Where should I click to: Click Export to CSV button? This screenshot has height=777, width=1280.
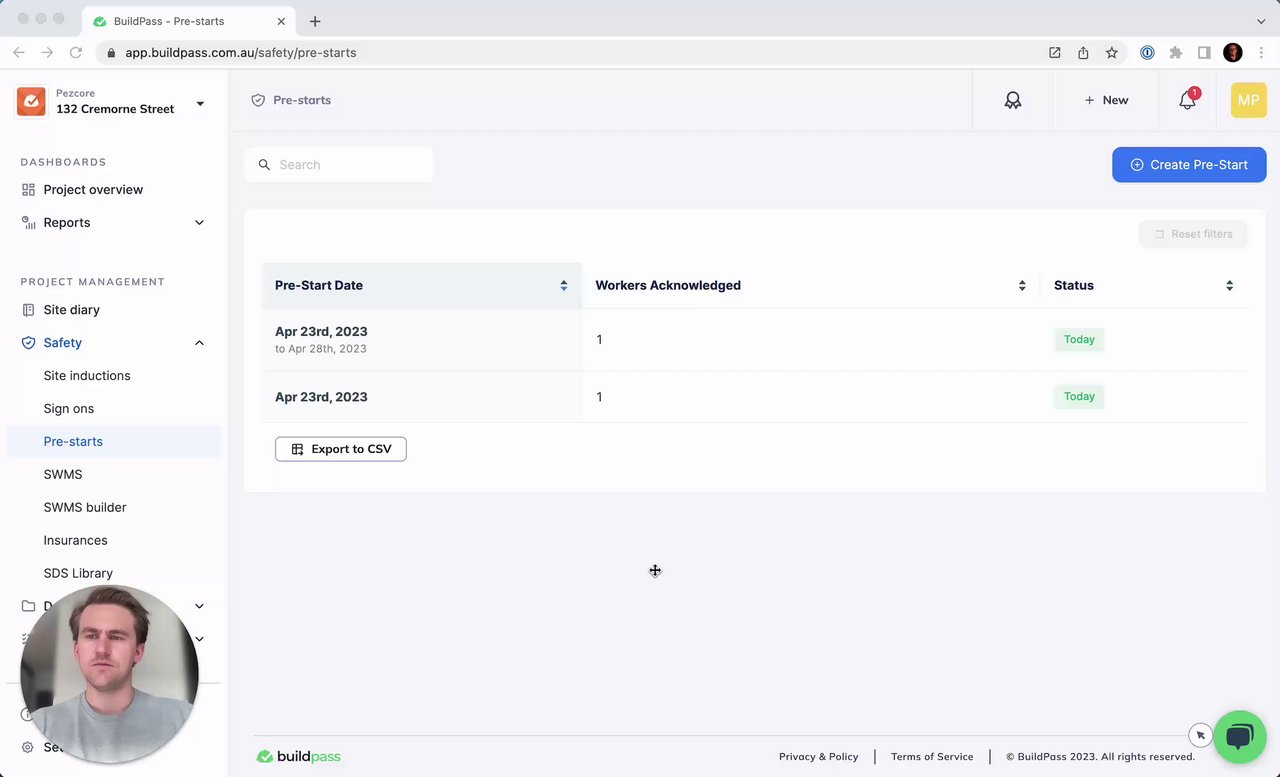coord(341,449)
